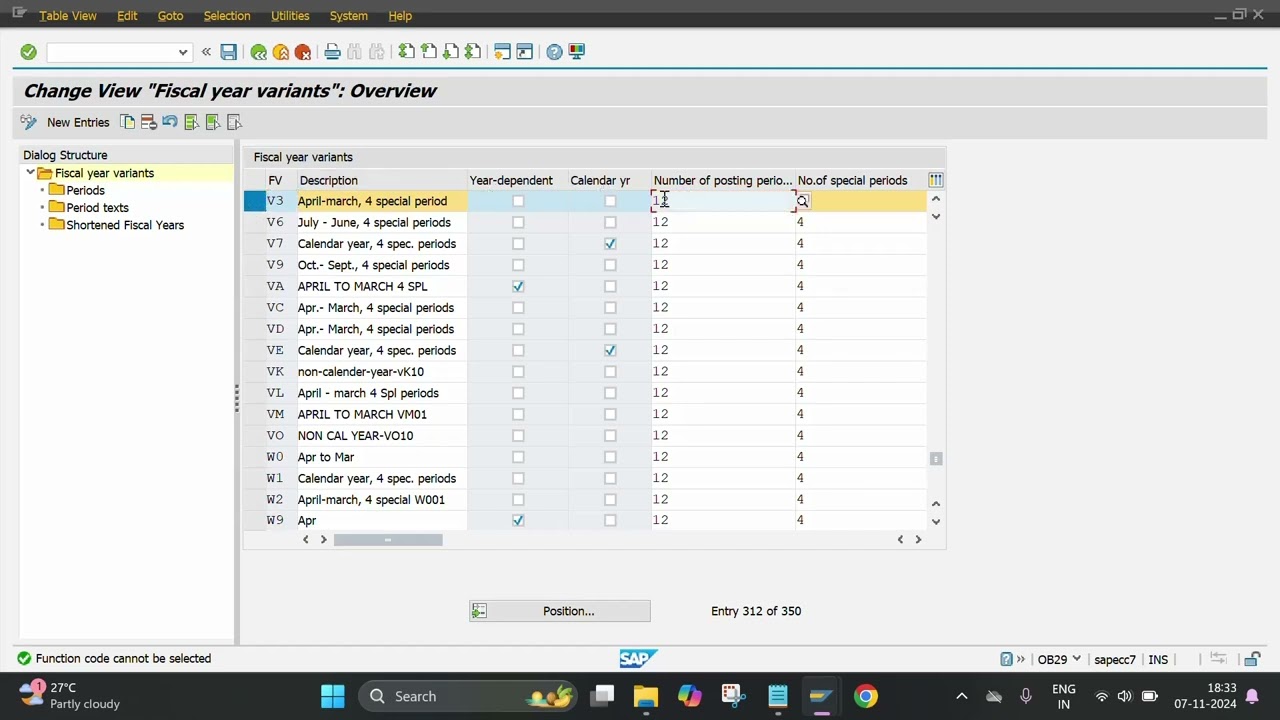Toggle Calendar yr checkbox for W1 row
This screenshot has height=720, width=1280.
pos(610,478)
